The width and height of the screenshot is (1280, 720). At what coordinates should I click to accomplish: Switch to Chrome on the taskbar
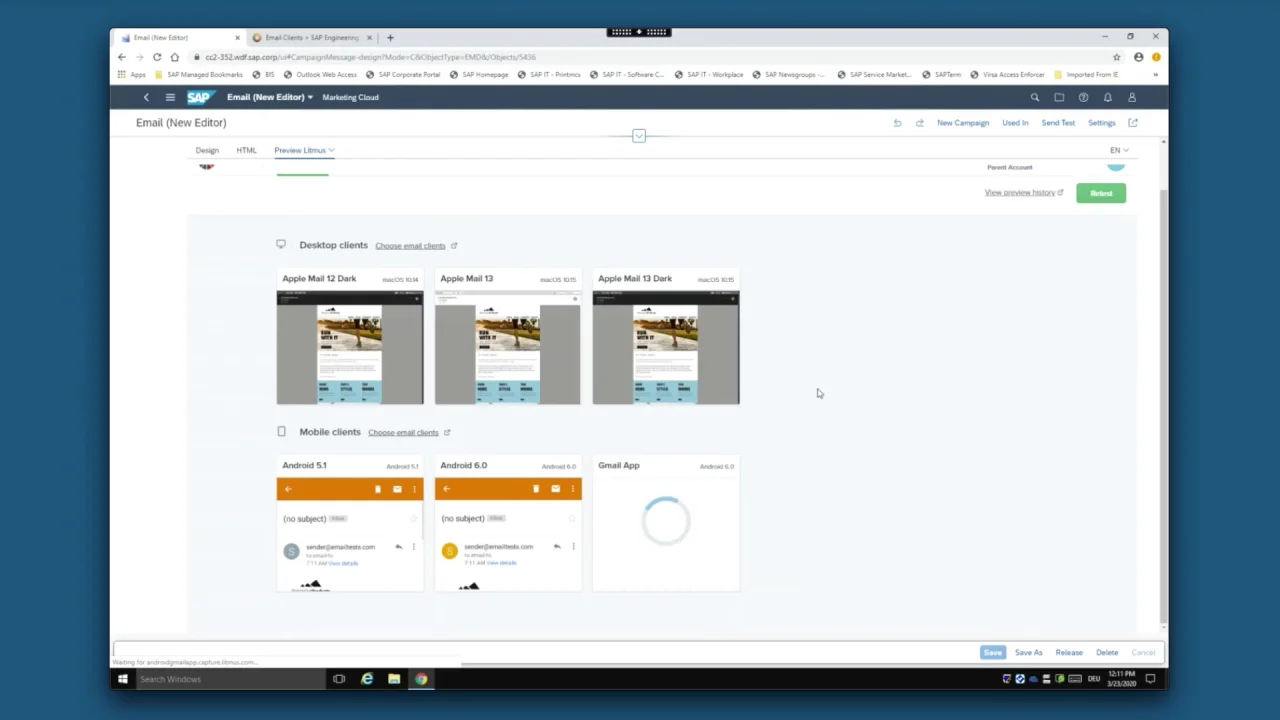click(421, 679)
